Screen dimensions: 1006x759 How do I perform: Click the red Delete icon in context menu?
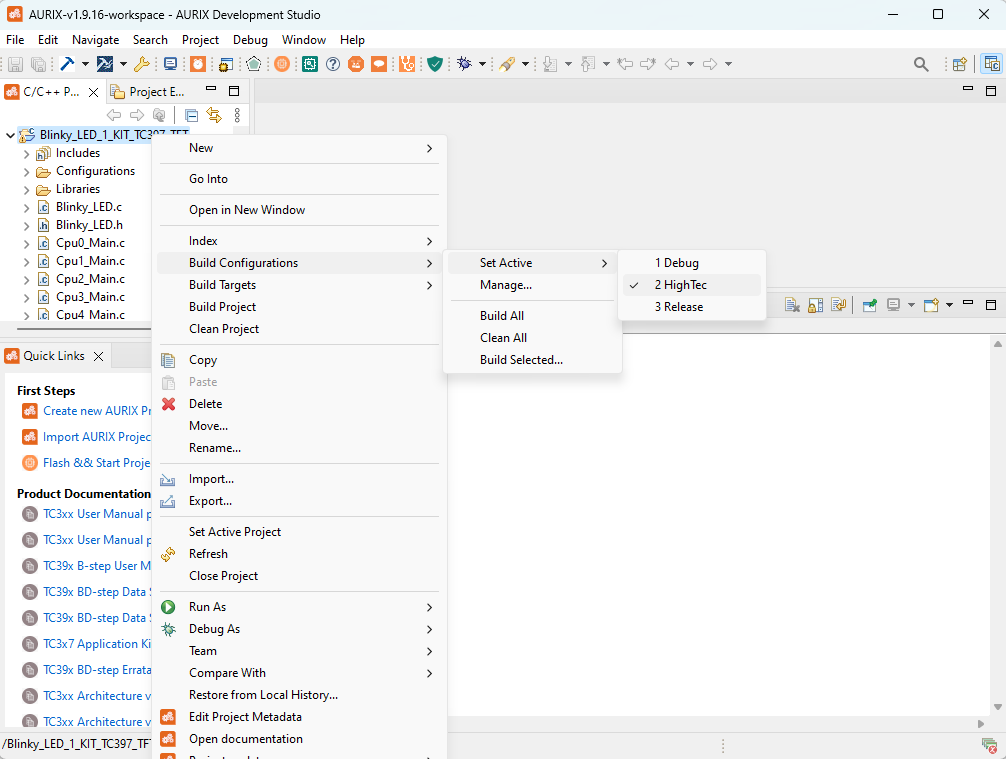tap(169, 404)
